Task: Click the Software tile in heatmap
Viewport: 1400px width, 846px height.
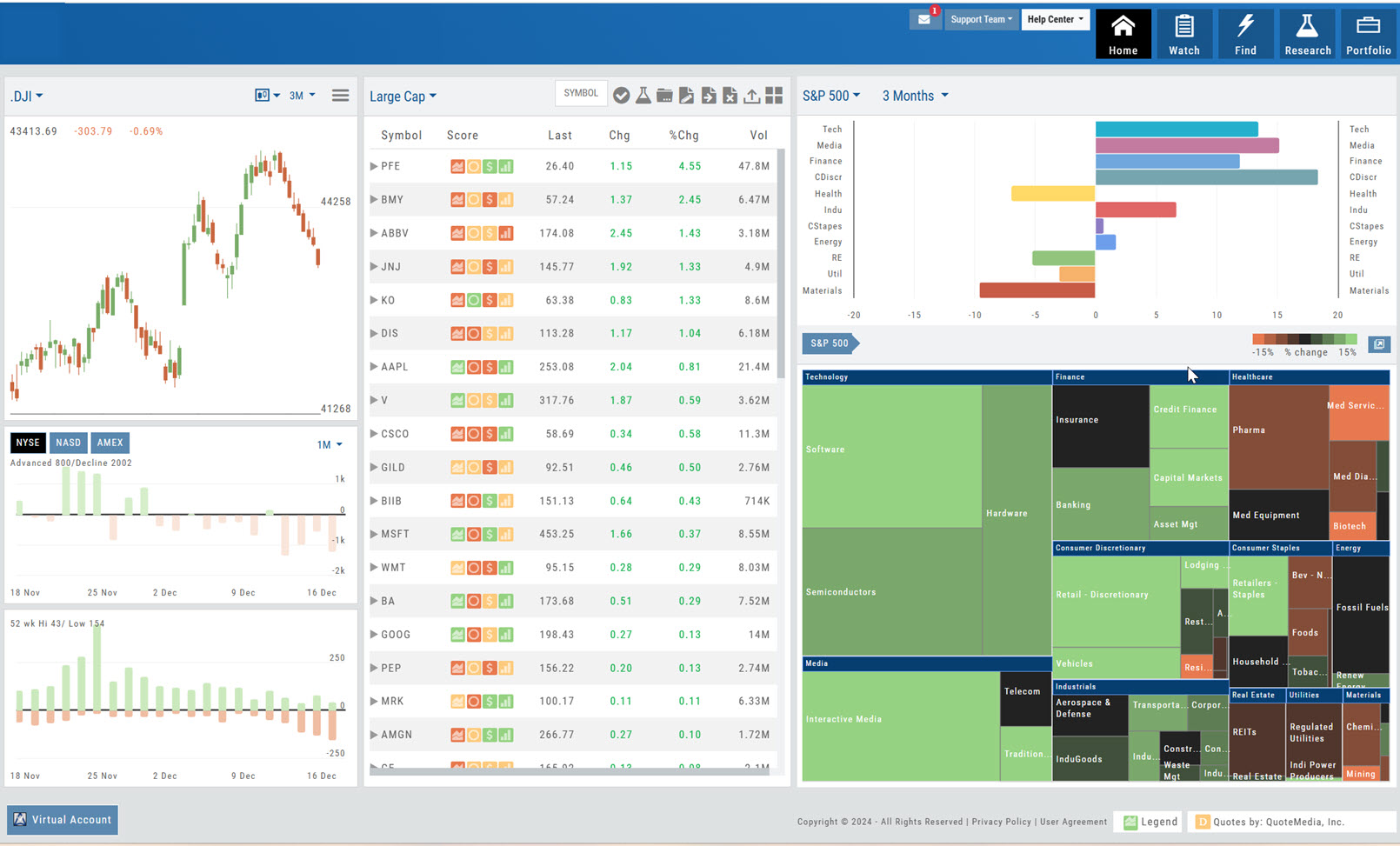Action: coord(892,456)
